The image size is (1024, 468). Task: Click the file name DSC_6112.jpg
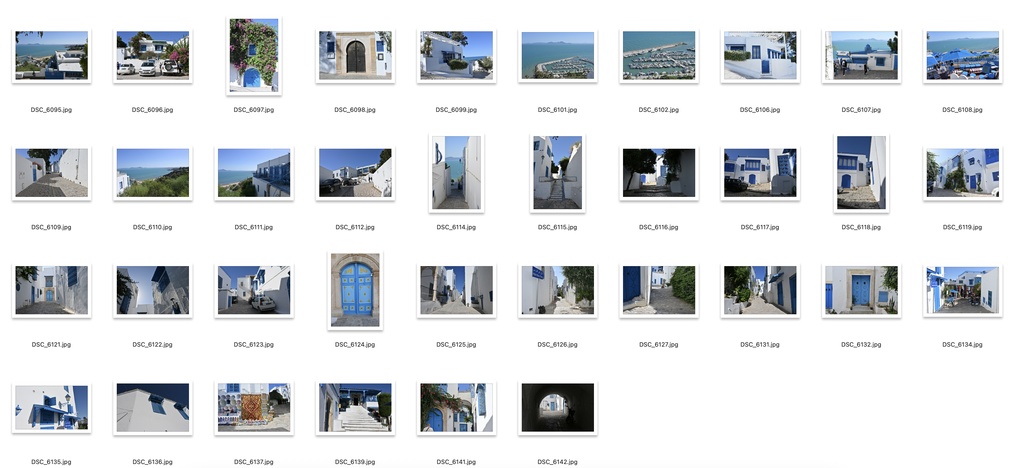[x=355, y=227]
